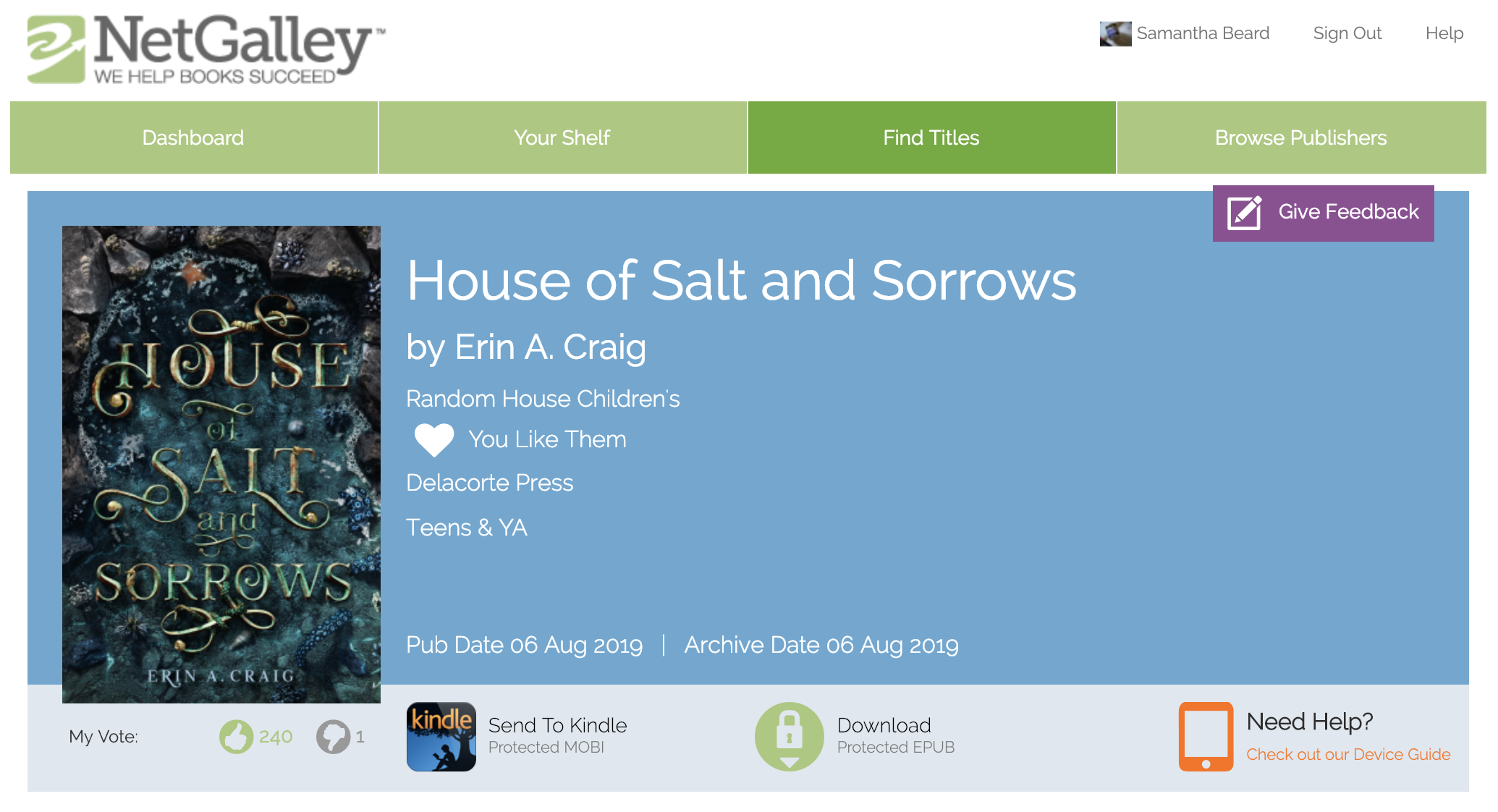Image resolution: width=1498 pixels, height=812 pixels.
Task: Switch to Your Shelf tab
Action: 562,138
